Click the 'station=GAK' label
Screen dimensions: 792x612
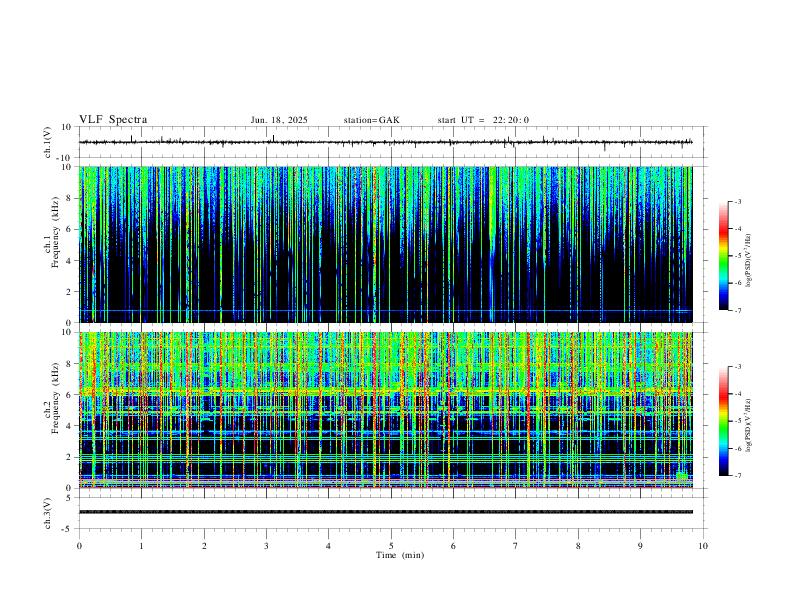click(371, 120)
